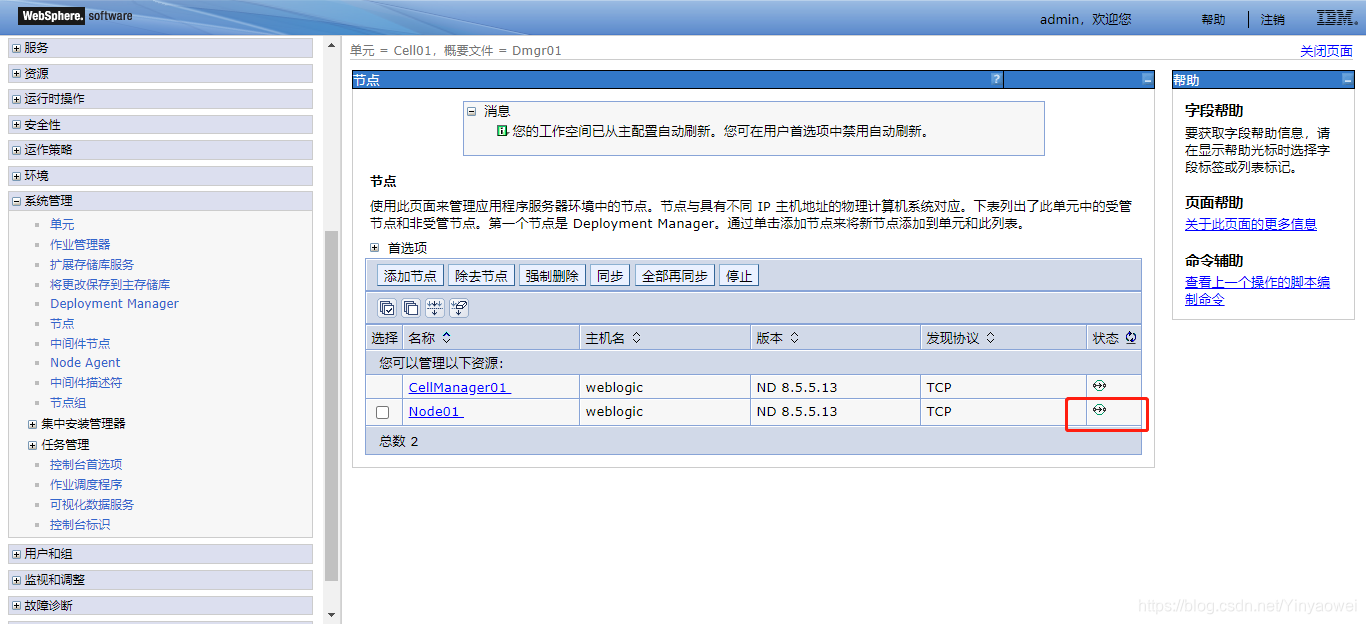Sort nodes table by 主机名 column
This screenshot has width=1366, height=624.
[636, 338]
